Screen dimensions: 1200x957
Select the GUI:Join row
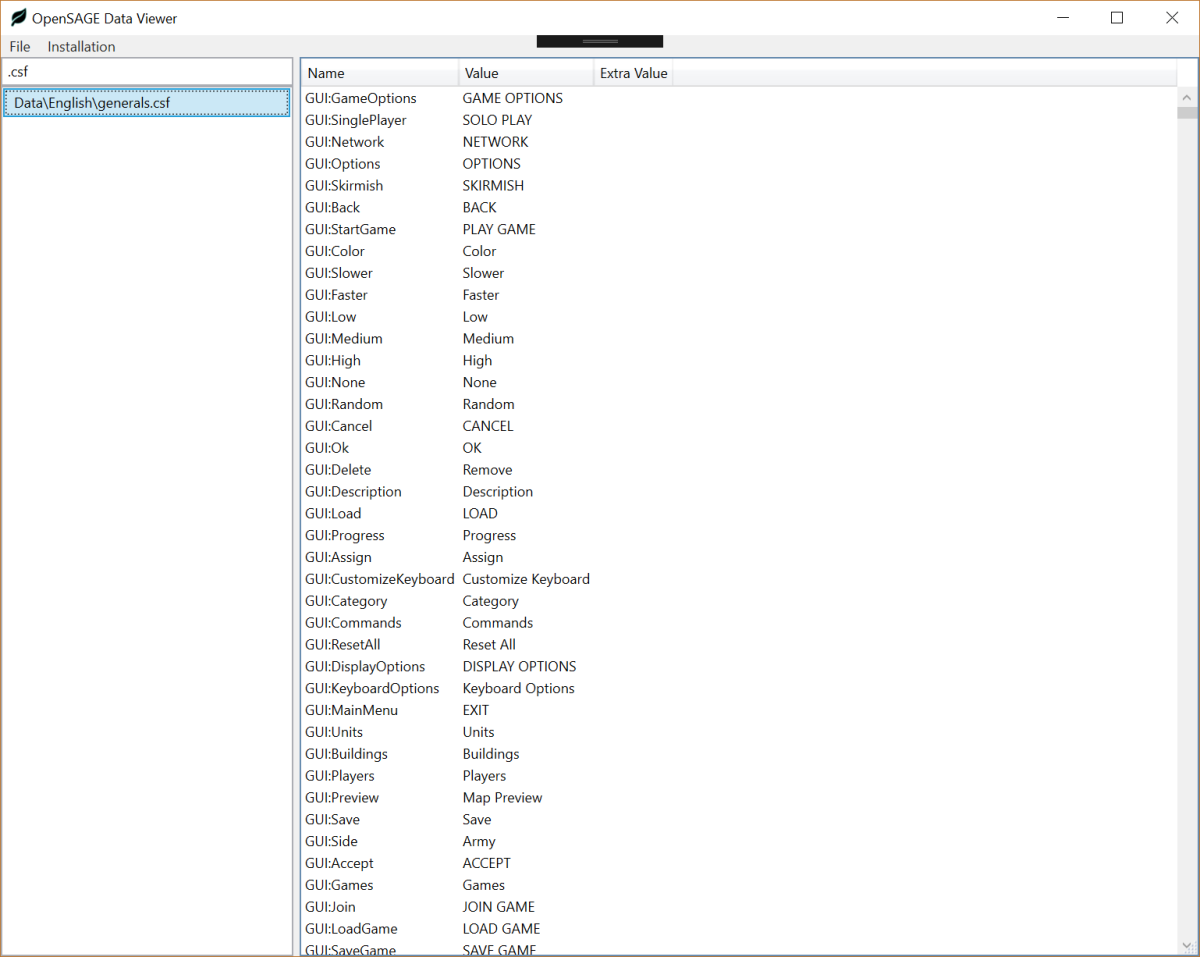pos(740,908)
